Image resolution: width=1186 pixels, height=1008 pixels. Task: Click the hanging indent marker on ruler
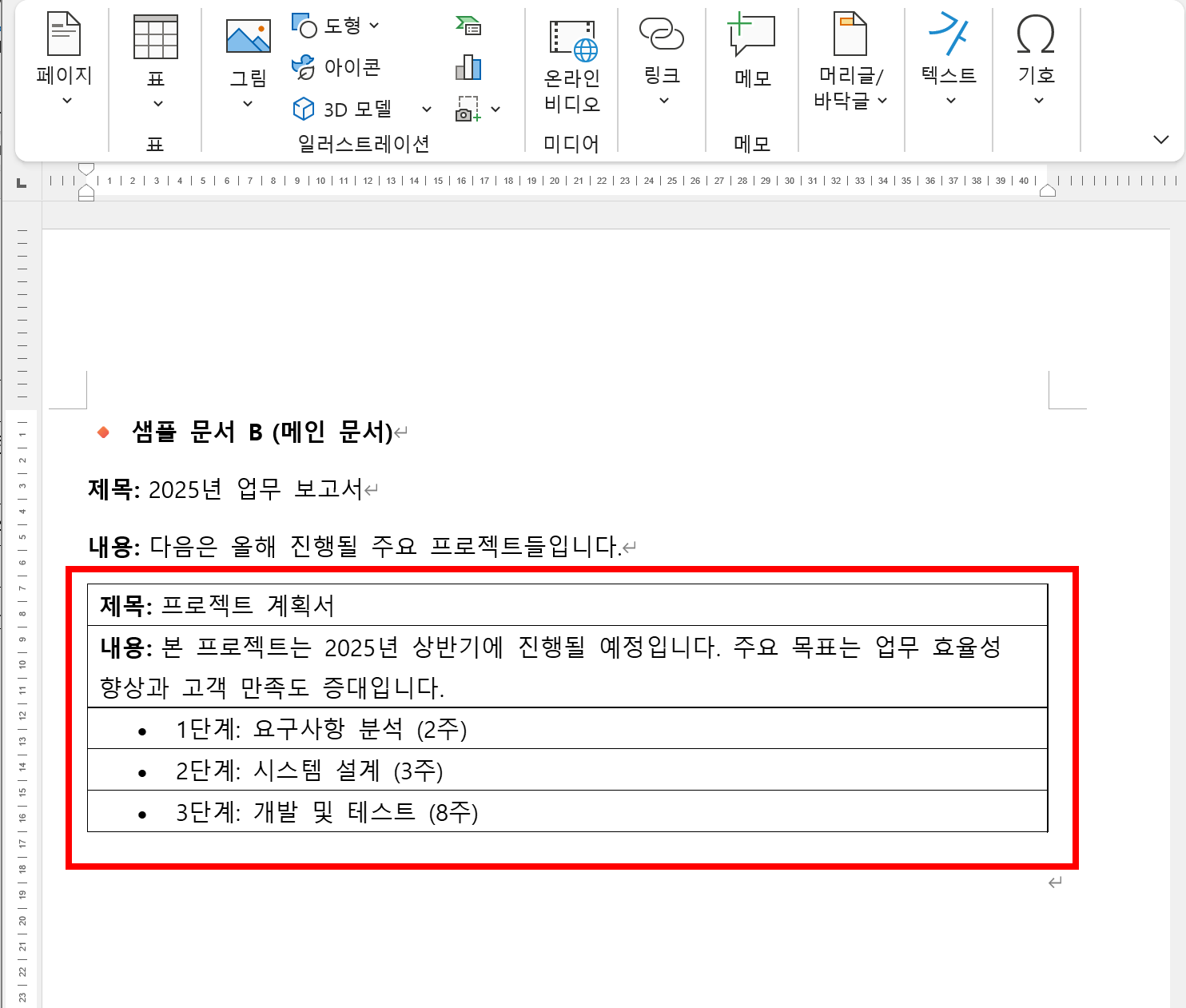(86, 190)
